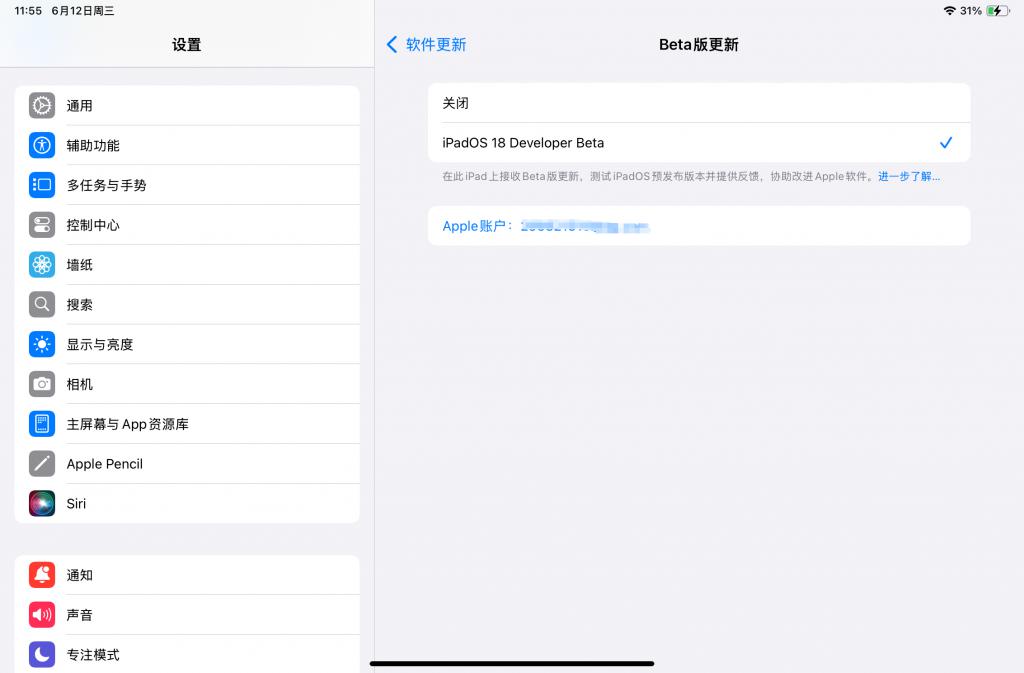The image size is (1024, 673).
Task: Open 搜索 settings row
Action: (187, 305)
